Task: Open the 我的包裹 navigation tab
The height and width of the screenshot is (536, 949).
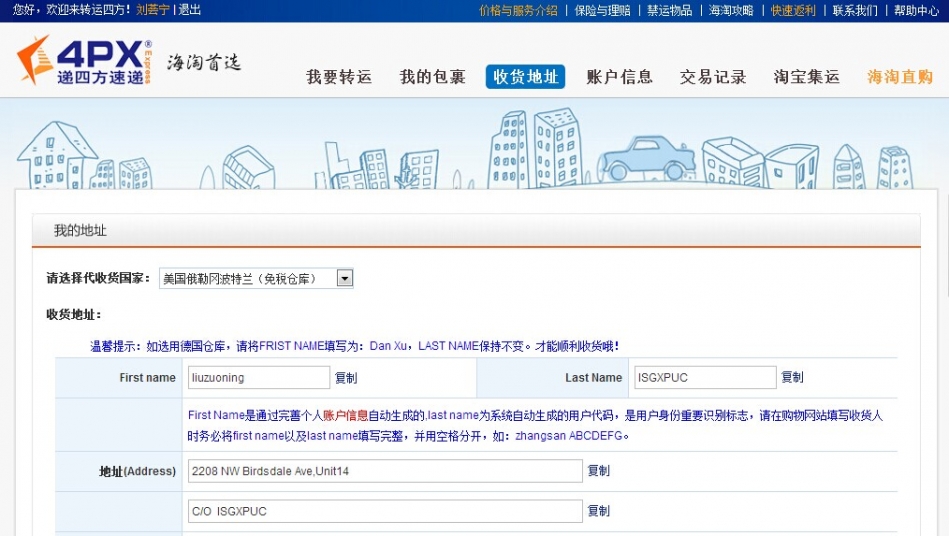Action: (x=432, y=77)
